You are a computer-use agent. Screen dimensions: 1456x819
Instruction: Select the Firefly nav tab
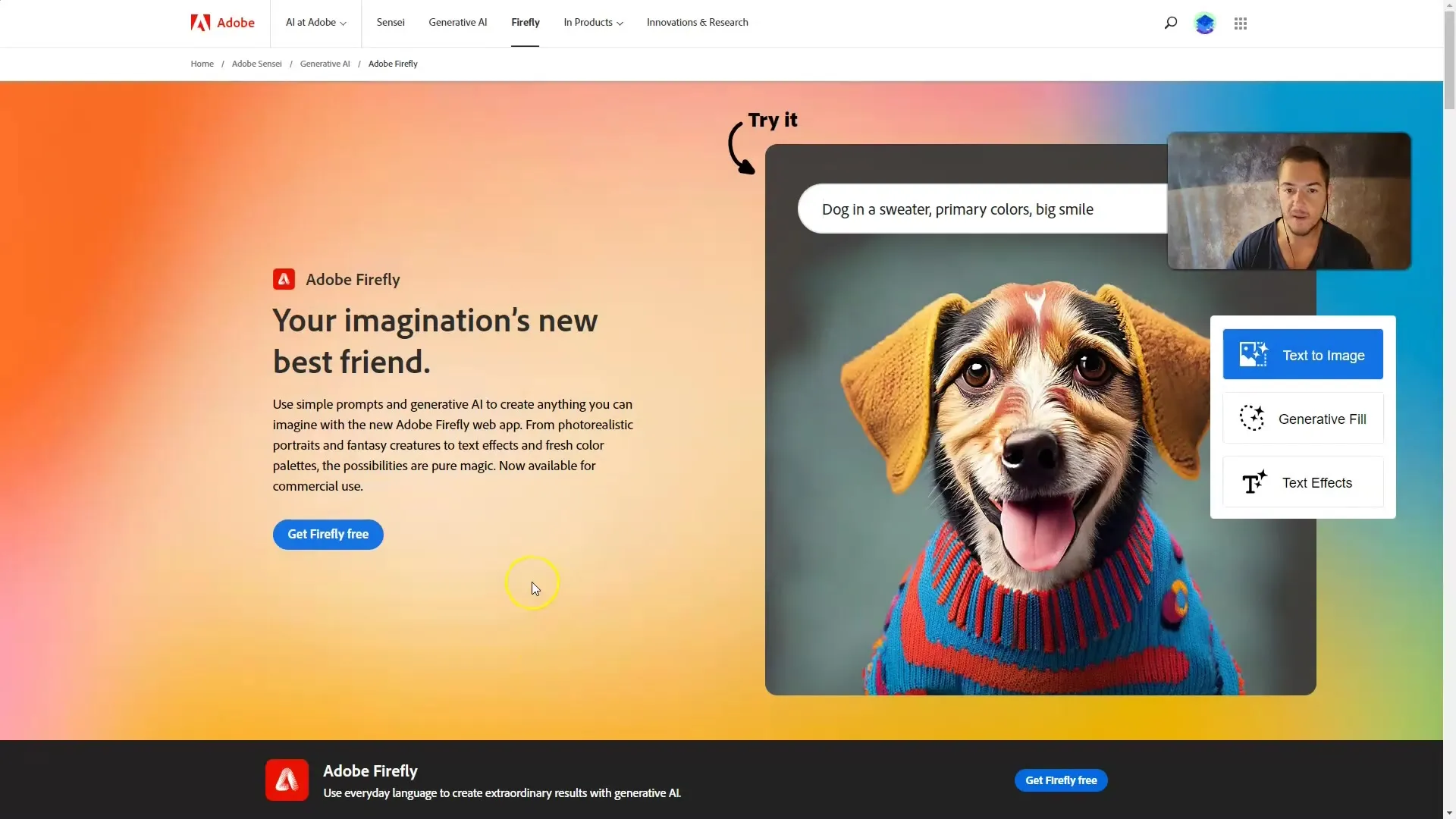coord(525,23)
